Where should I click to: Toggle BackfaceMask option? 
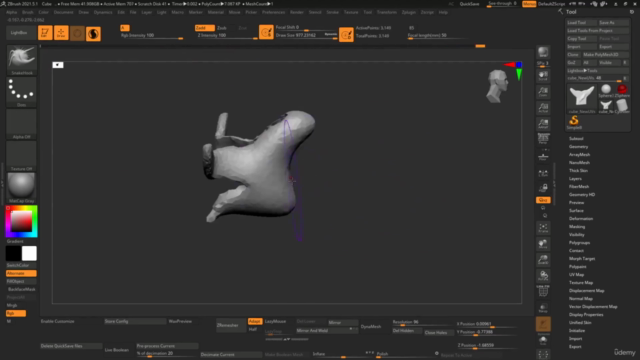click(21, 289)
